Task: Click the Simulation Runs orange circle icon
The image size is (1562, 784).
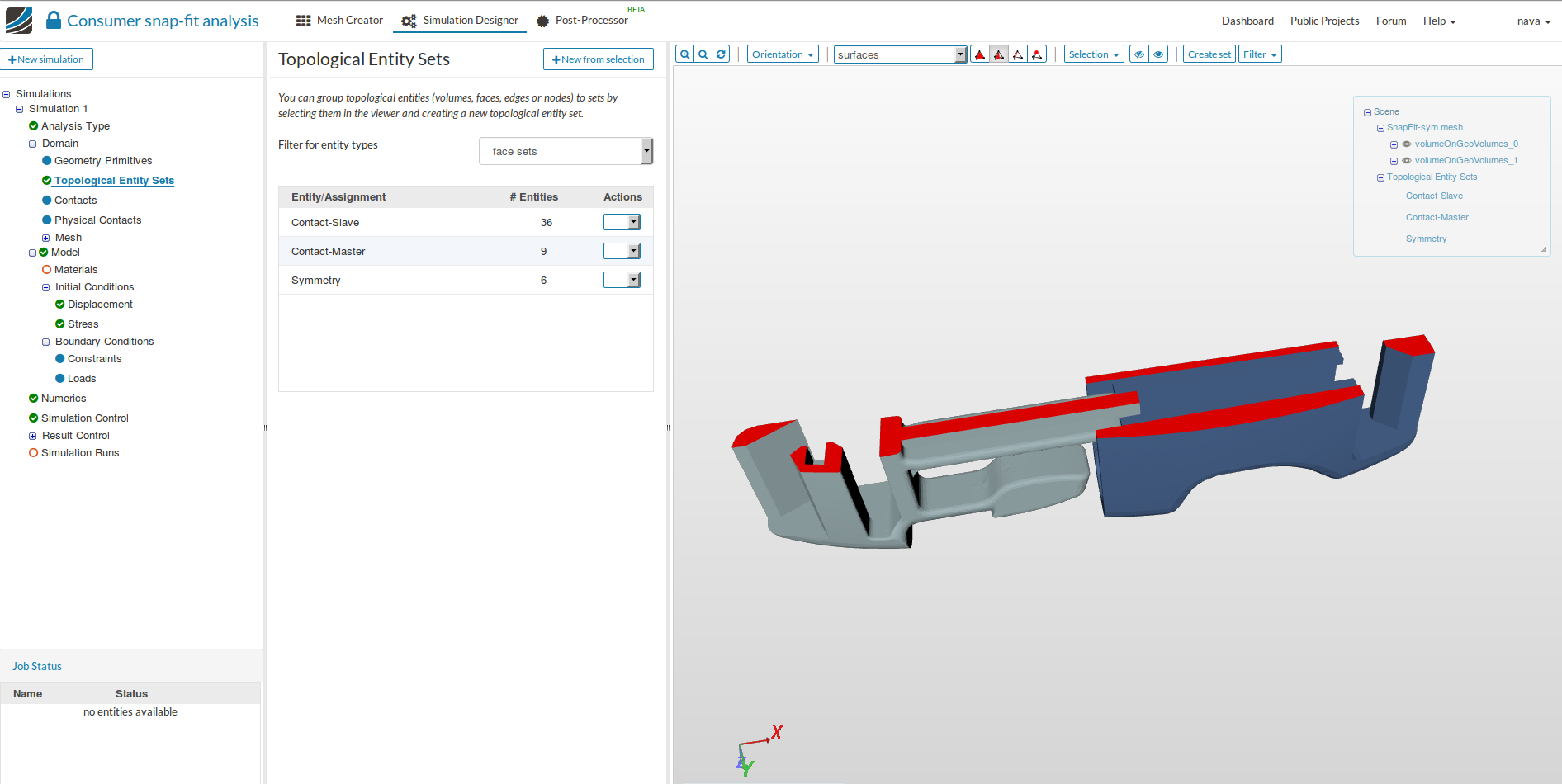Action: click(x=34, y=453)
